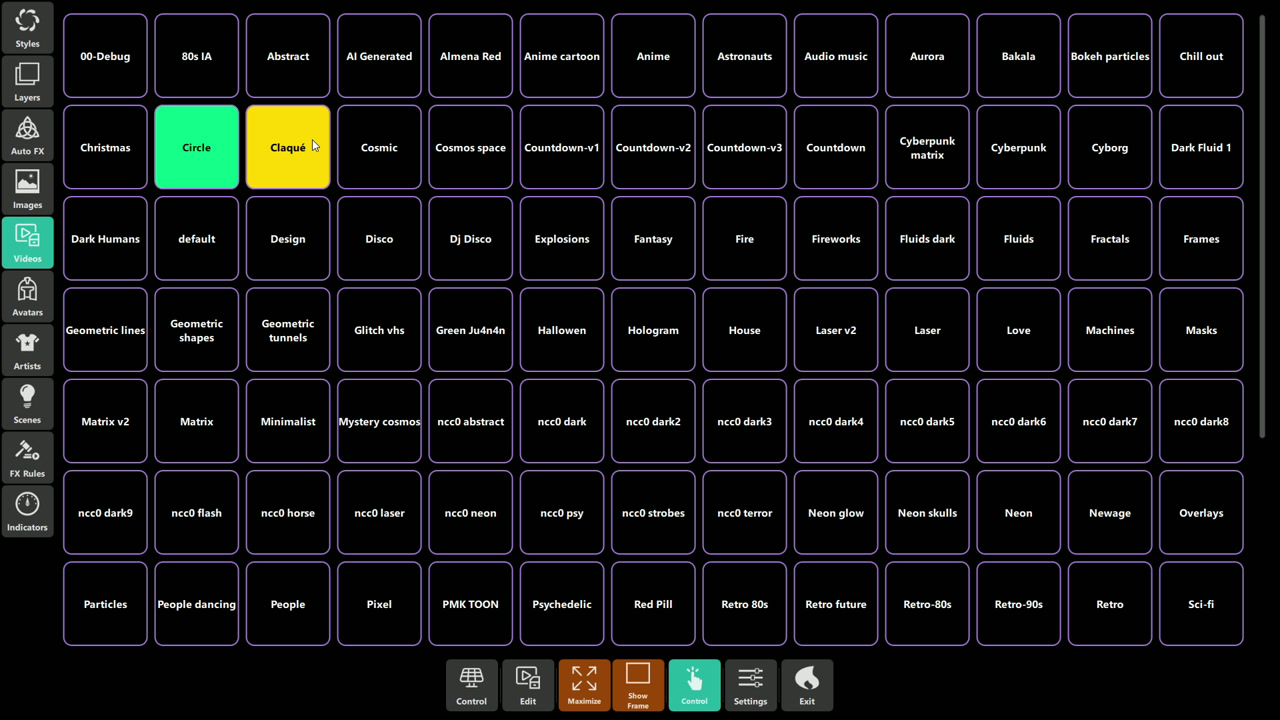Select the Sci-fi tile

point(1201,604)
